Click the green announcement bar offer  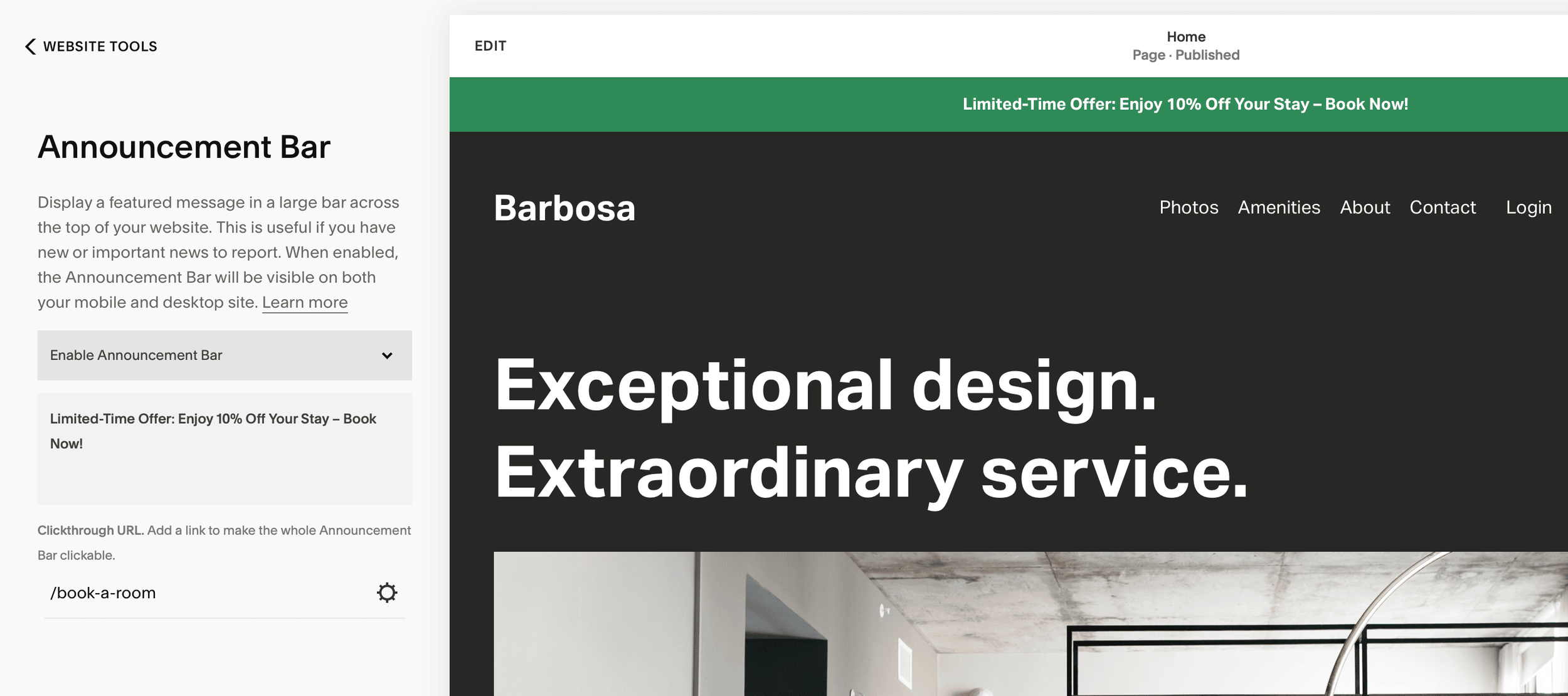(1185, 104)
